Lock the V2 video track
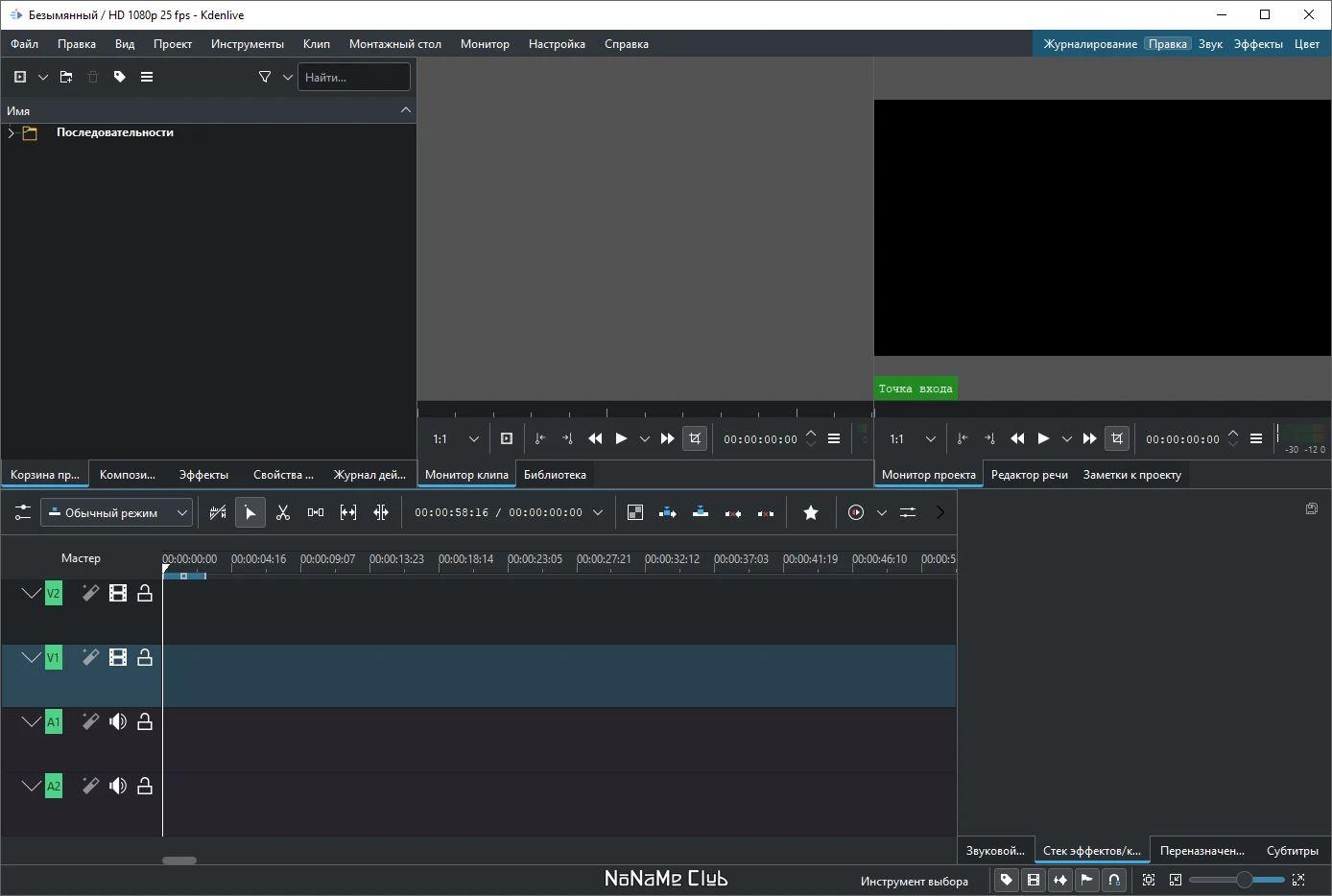The width and height of the screenshot is (1332, 896). [145, 594]
